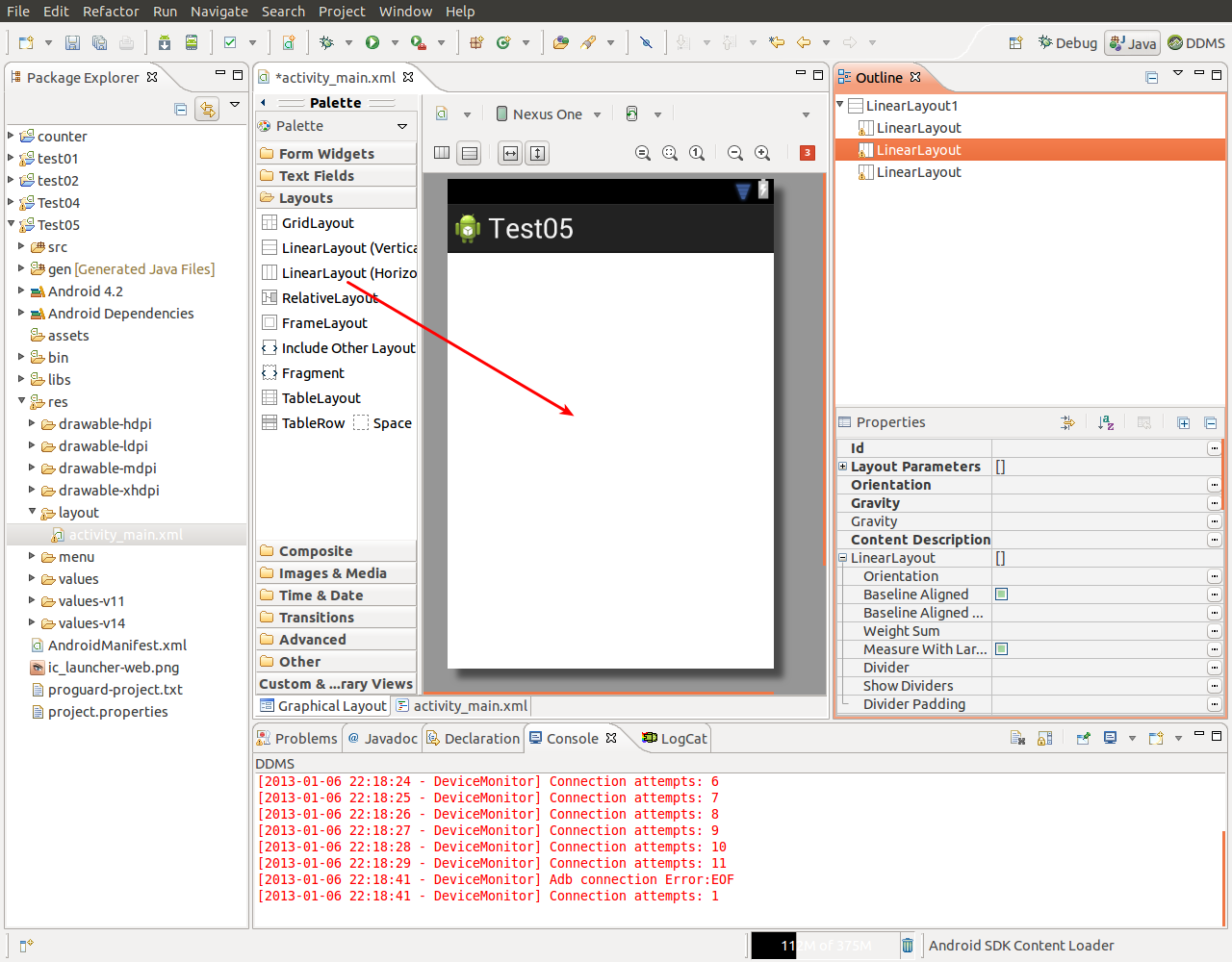Click the trash can garbage collector icon
The height and width of the screenshot is (962, 1232).
pos(907,946)
